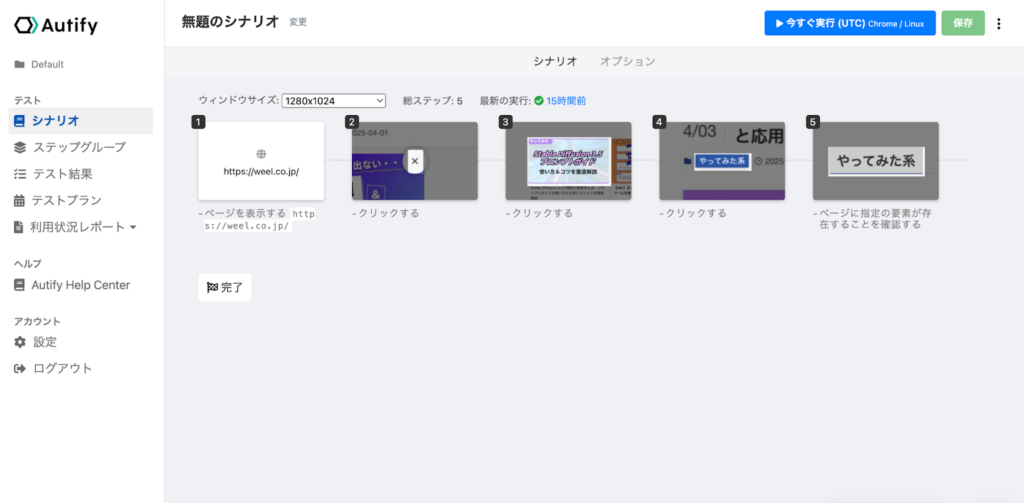Image resolution: width=1024 pixels, height=503 pixels.
Task: Run scenario with 今すぐ実行 button
Action: pyautogui.click(x=850, y=23)
